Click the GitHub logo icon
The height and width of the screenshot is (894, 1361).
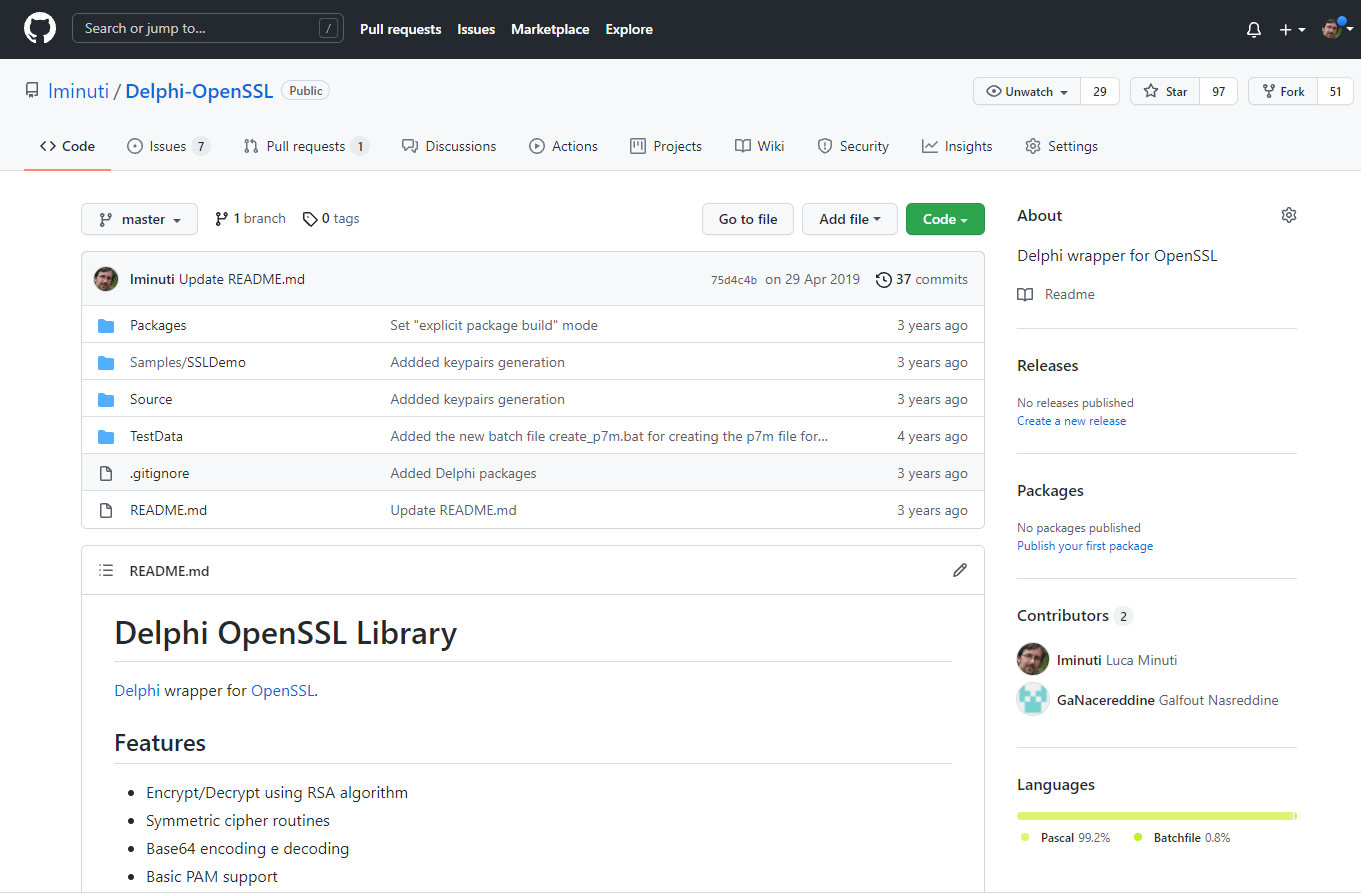coord(40,29)
